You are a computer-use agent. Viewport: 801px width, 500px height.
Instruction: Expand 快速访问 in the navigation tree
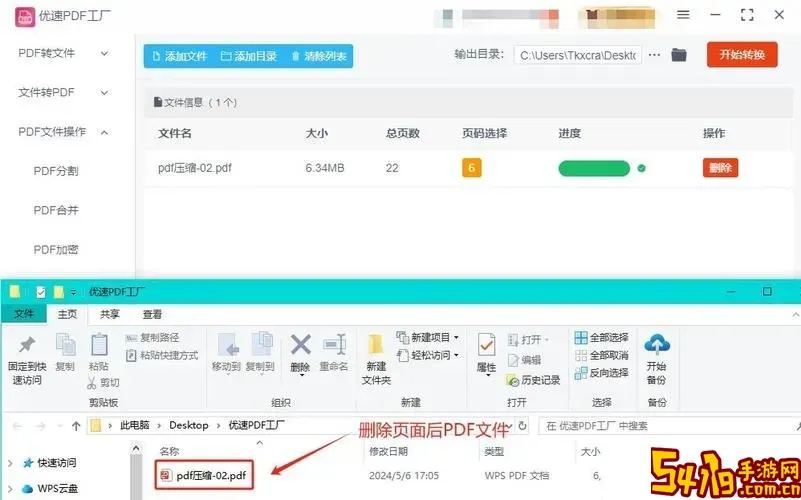pyautogui.click(x=11, y=463)
